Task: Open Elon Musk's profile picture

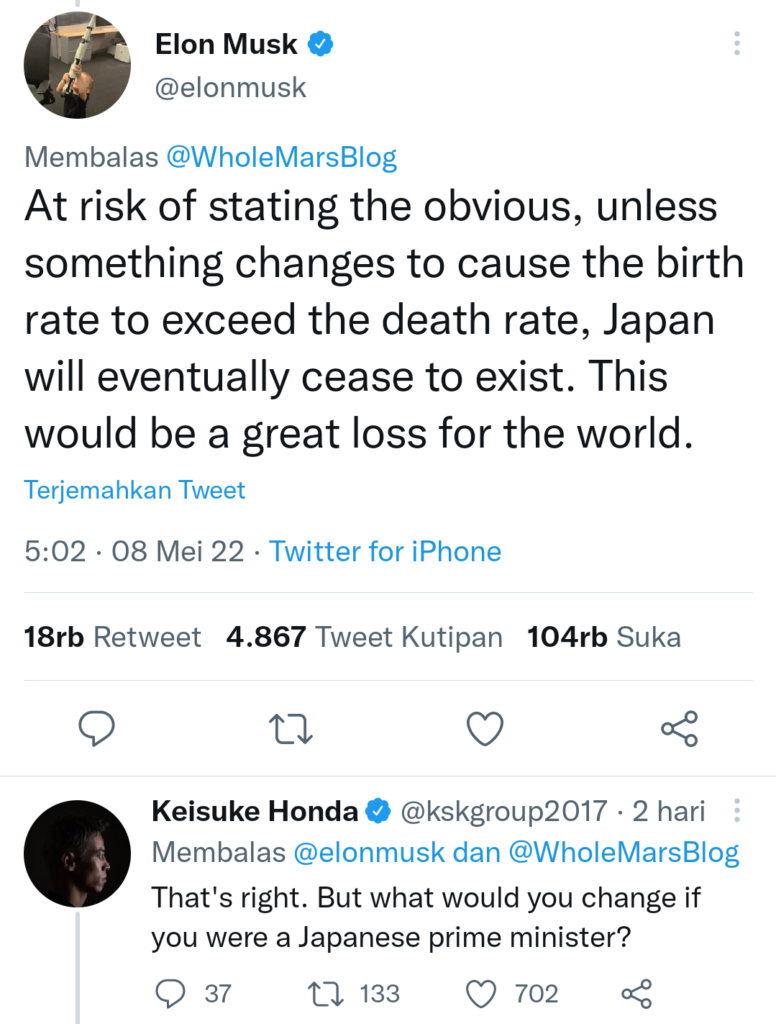Action: pos(77,65)
